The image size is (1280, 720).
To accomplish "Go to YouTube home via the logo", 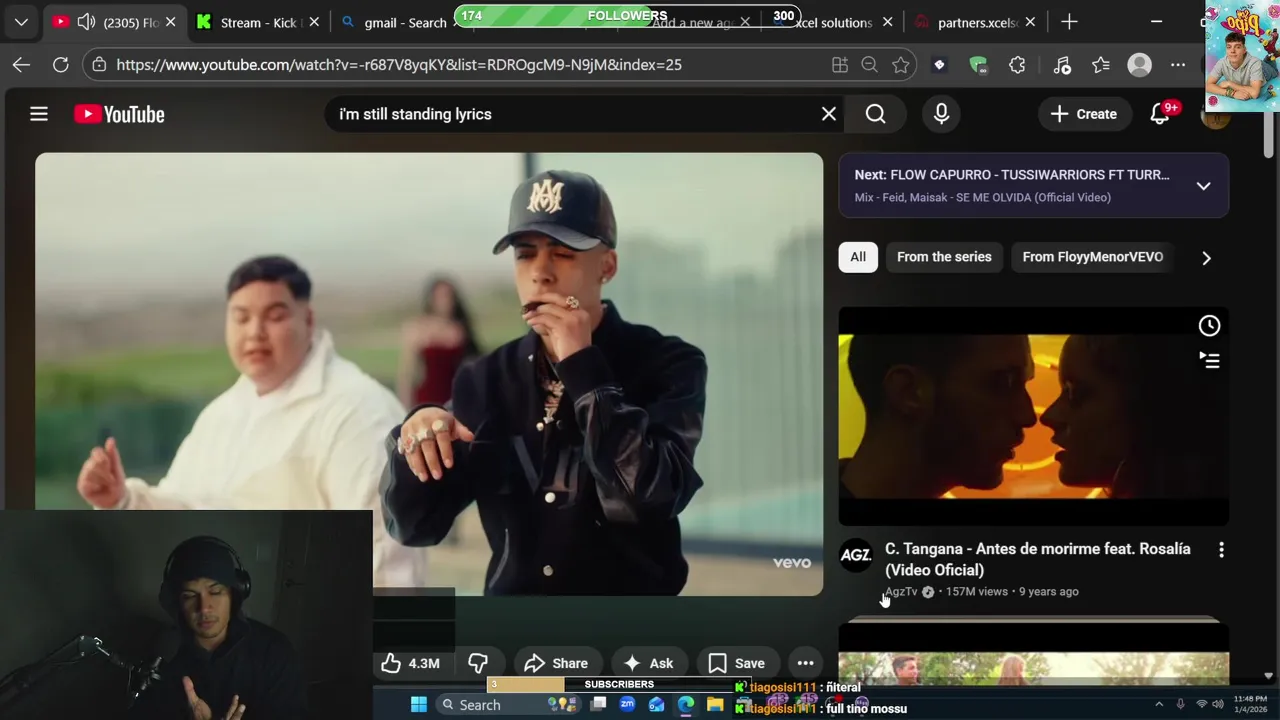I will 119,114.
